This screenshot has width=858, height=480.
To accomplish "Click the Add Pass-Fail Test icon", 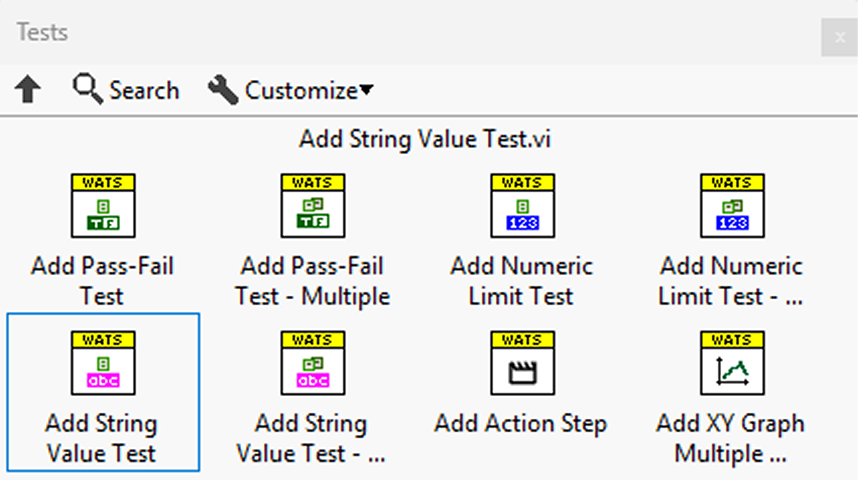I will click(x=102, y=204).
